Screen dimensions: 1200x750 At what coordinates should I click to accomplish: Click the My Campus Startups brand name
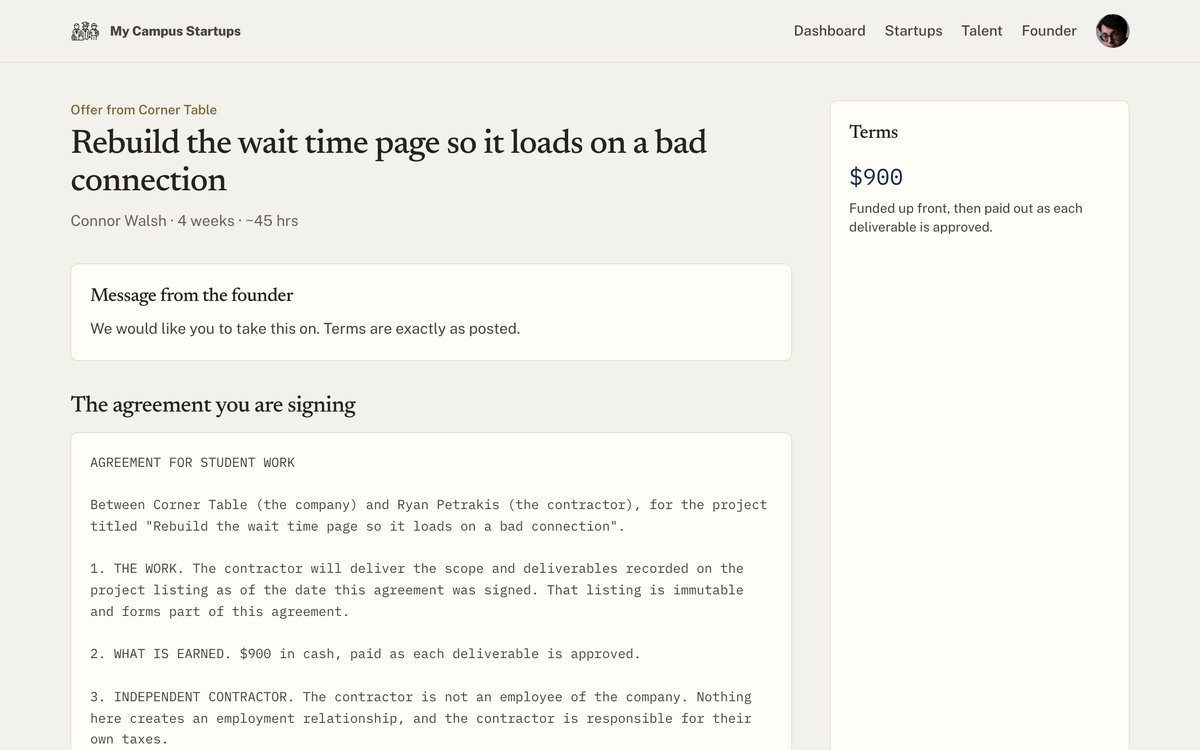175,31
